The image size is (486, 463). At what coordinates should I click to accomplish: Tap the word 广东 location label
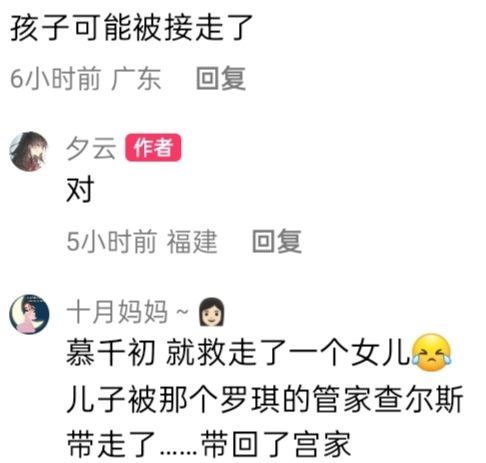coord(136,78)
